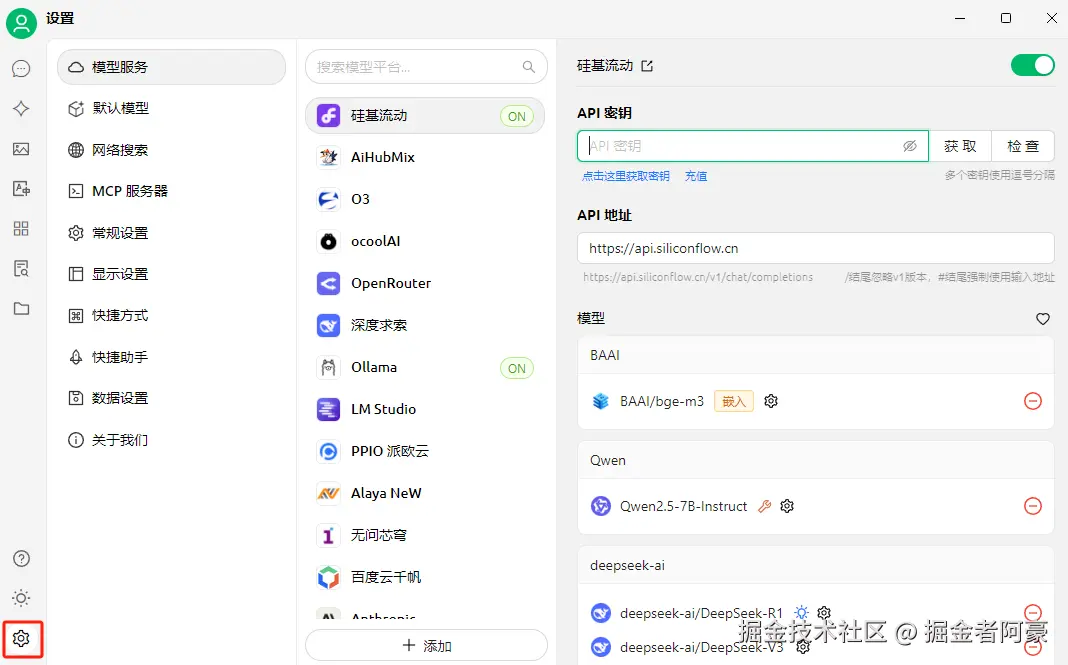
Task: Open the knowledge base sidebar icon
Action: click(x=21, y=268)
